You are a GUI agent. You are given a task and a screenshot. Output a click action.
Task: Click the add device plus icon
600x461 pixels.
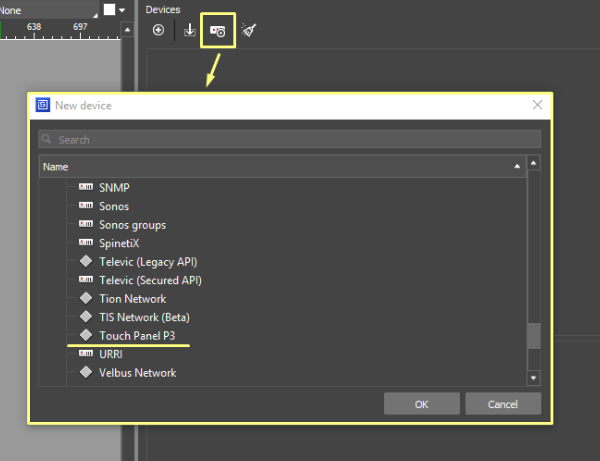click(158, 31)
